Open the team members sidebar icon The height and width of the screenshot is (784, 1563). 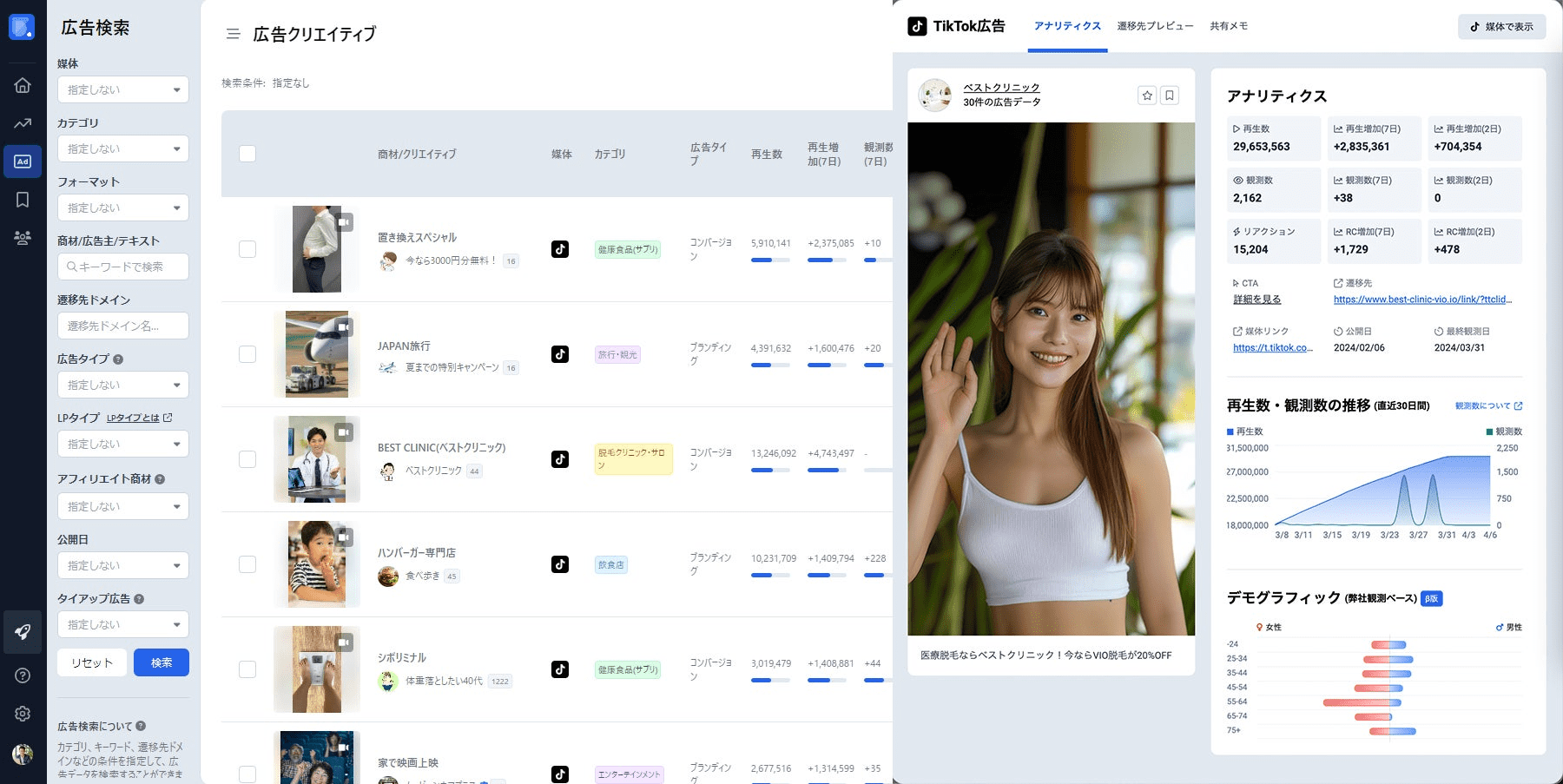[23, 237]
